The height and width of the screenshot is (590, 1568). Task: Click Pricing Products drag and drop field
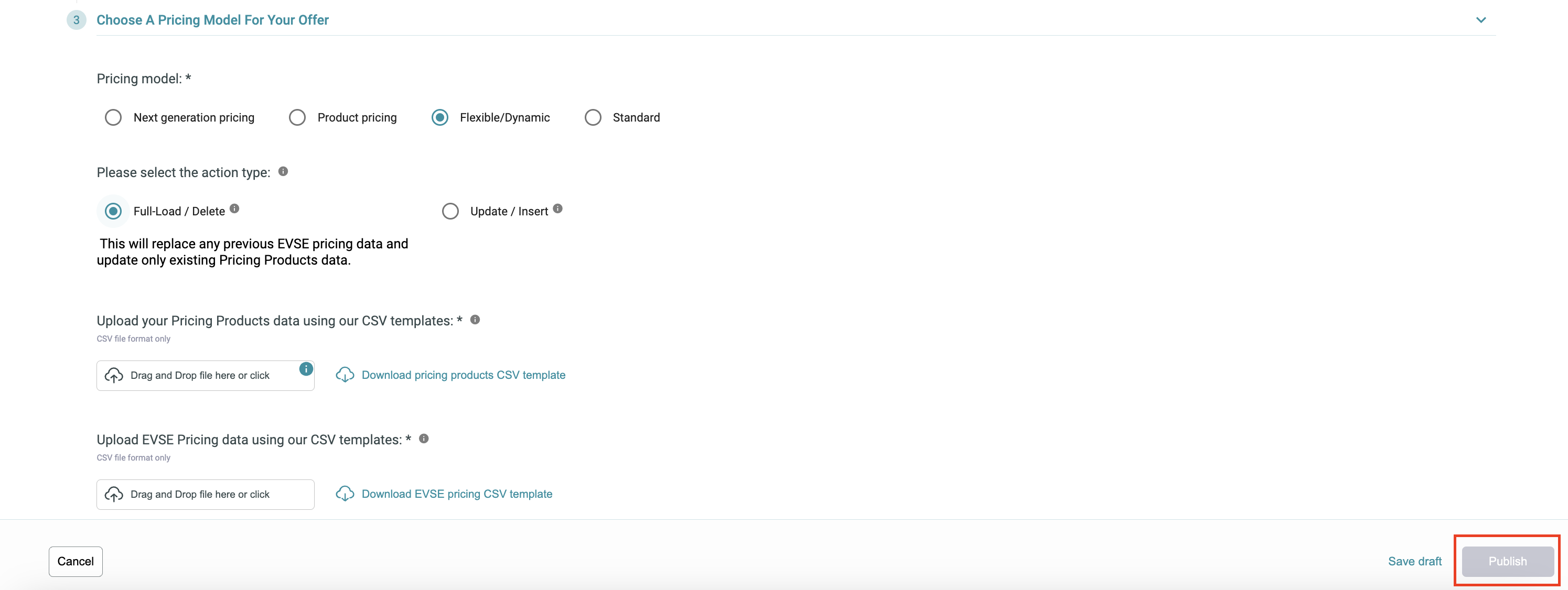click(205, 375)
